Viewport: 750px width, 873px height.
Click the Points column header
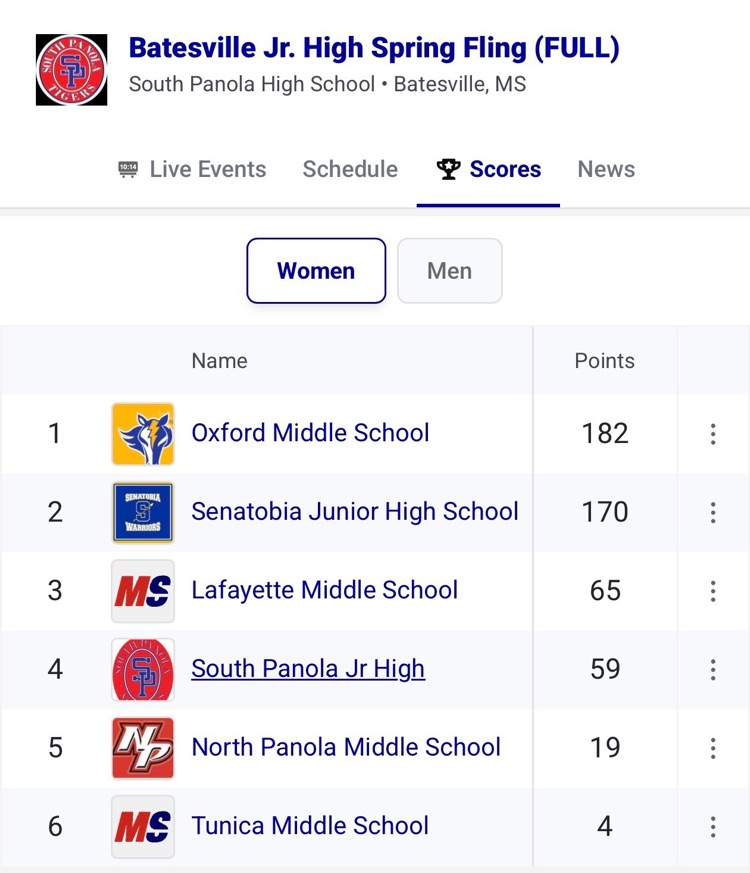click(604, 361)
